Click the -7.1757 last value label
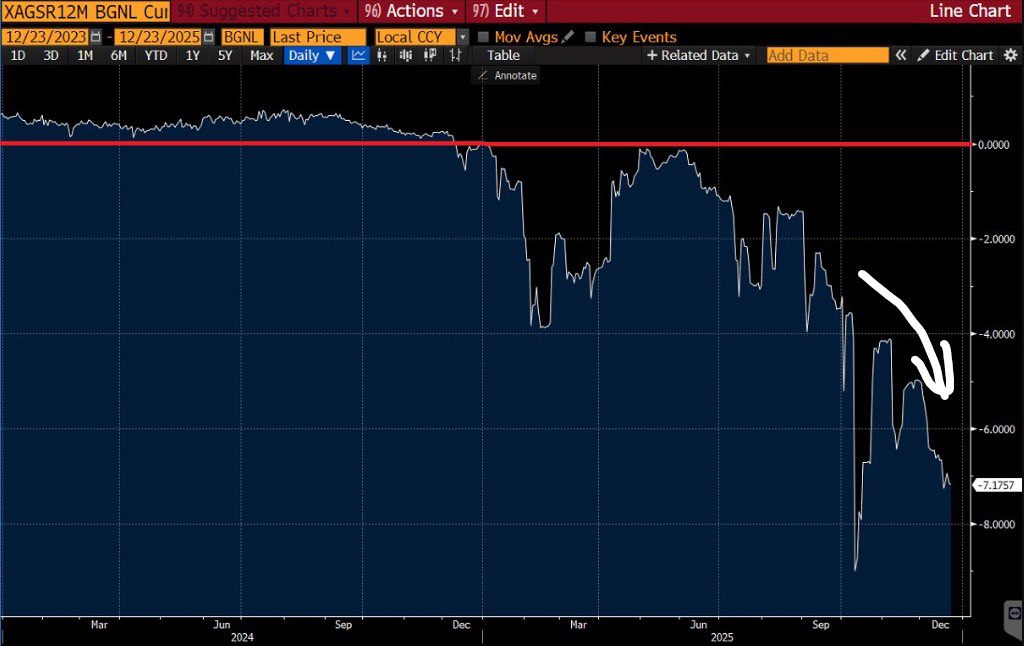This screenshot has height=646, width=1024. (x=997, y=485)
